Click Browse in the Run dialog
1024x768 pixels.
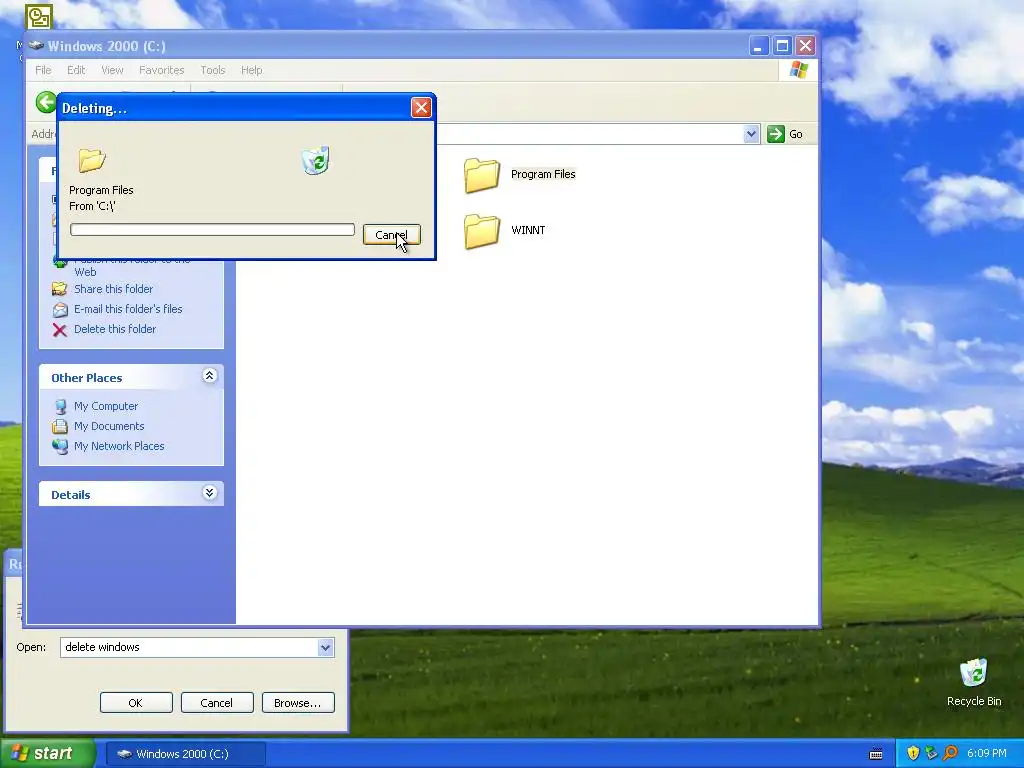pyautogui.click(x=298, y=703)
